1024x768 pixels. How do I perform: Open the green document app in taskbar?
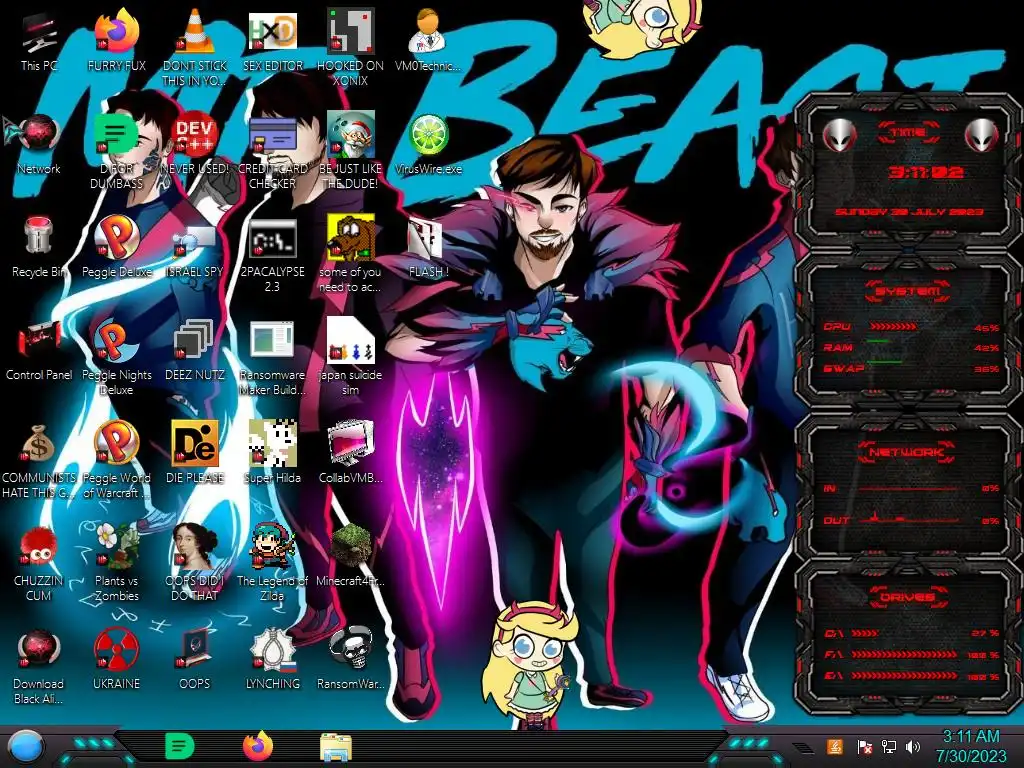tap(180, 746)
